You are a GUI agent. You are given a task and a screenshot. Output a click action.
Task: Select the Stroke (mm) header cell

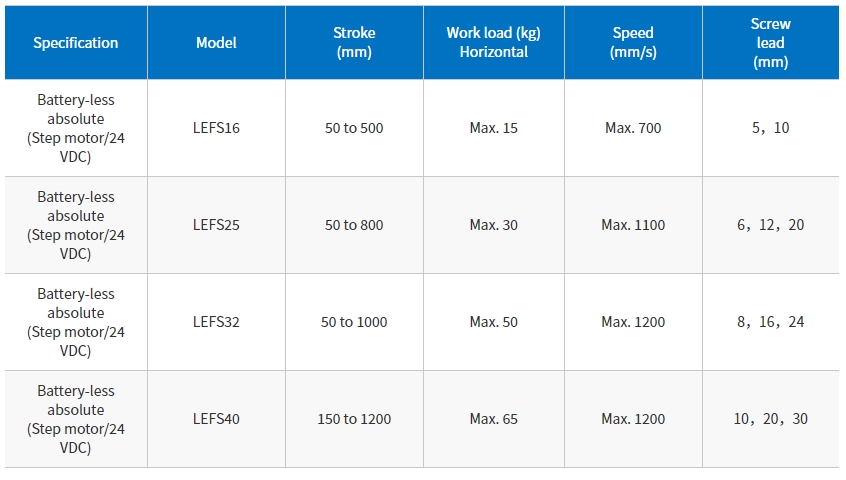coord(354,43)
